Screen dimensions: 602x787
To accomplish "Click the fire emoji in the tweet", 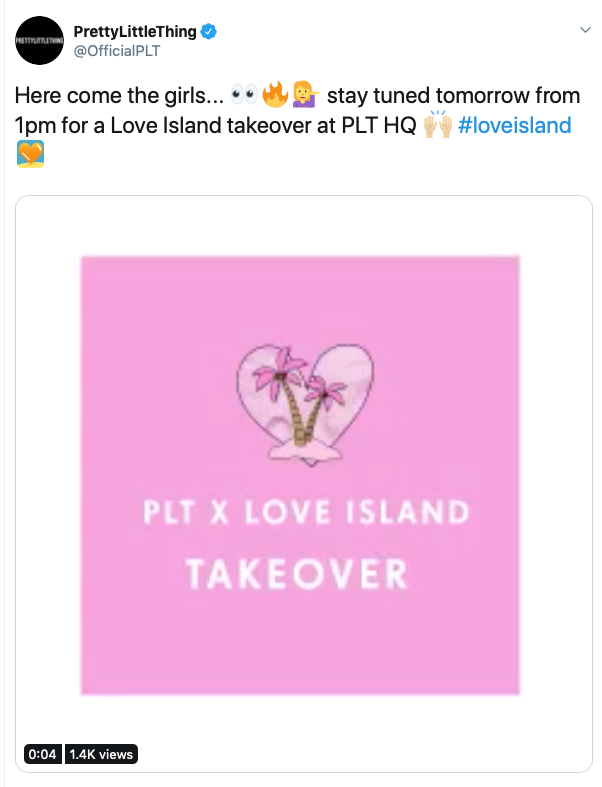I will click(x=275, y=95).
